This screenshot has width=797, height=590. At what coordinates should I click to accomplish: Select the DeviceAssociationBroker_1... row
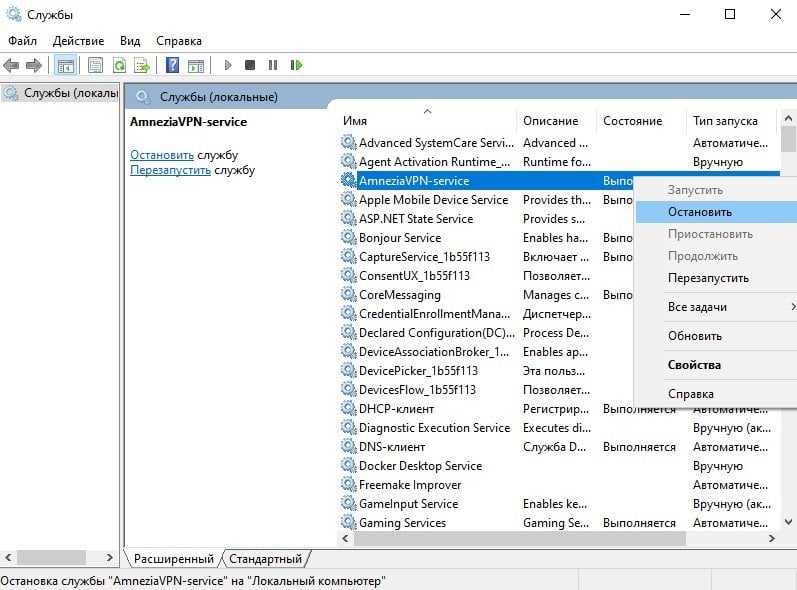pyautogui.click(x=486, y=351)
